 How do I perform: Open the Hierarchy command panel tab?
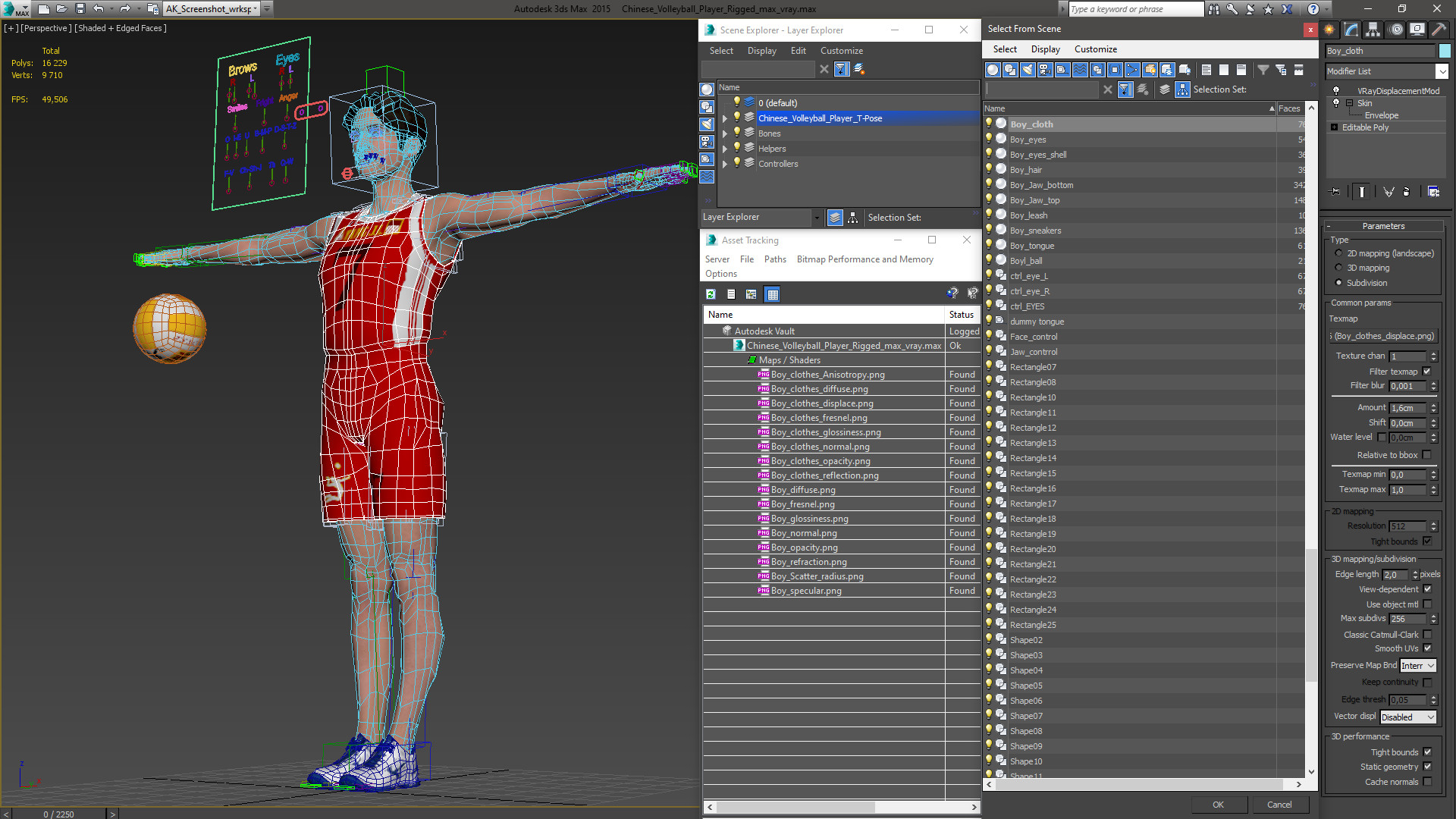pos(1373,30)
